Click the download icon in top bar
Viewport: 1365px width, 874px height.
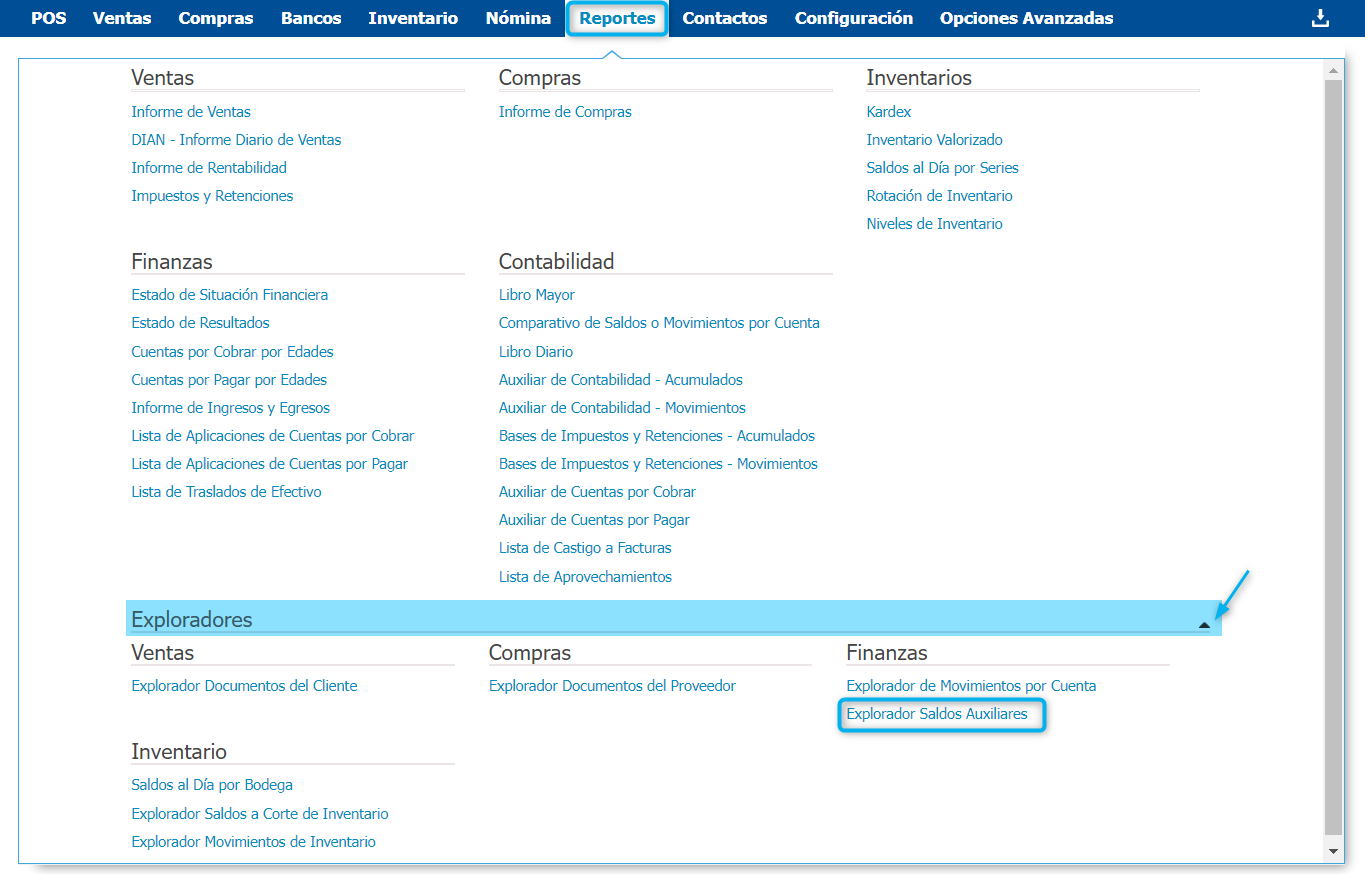(x=1320, y=18)
